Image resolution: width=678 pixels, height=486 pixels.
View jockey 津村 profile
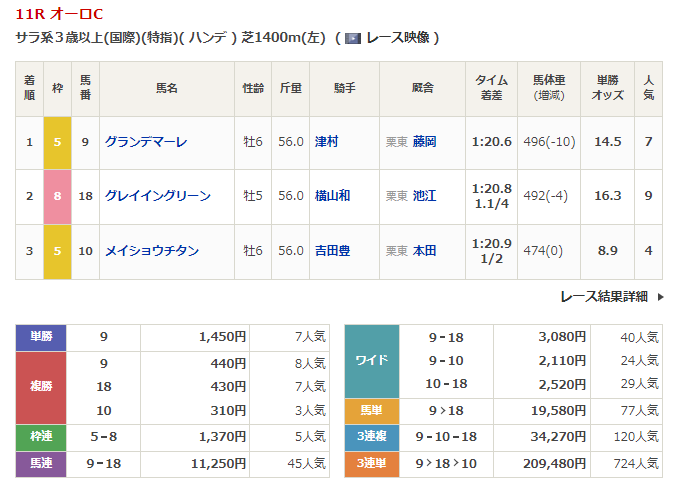(x=326, y=142)
